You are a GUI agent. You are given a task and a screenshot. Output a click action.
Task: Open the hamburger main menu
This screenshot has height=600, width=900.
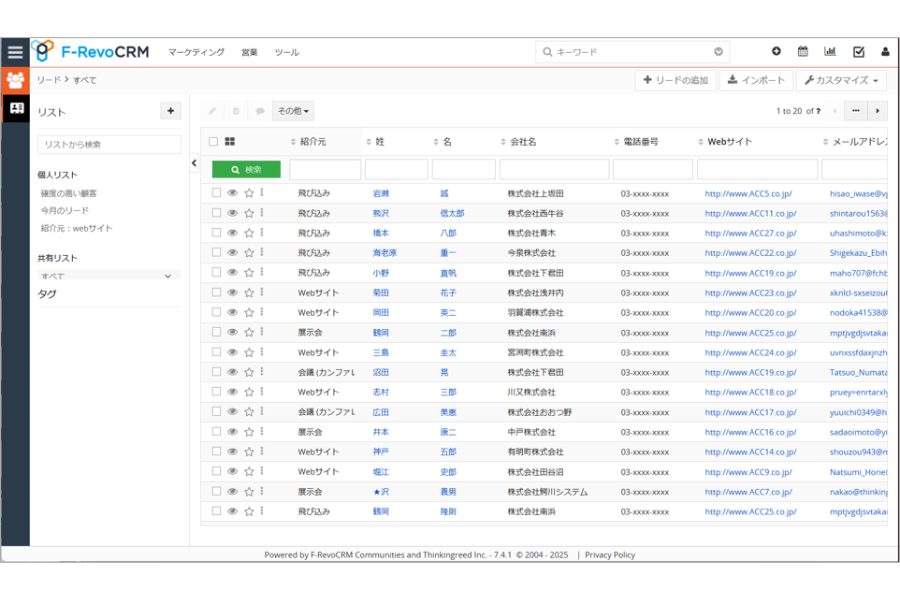15,52
